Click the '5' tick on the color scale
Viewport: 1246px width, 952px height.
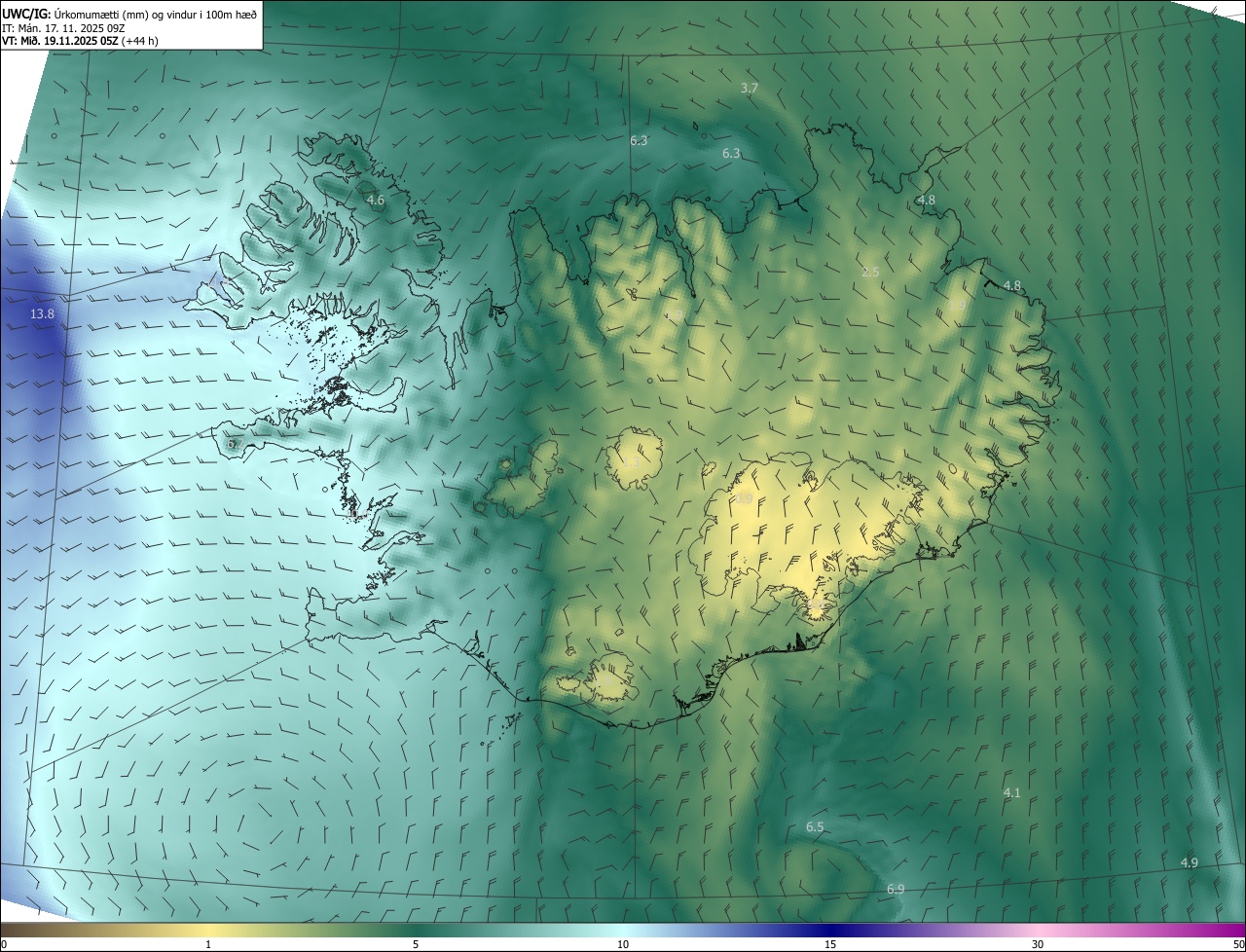(416, 944)
